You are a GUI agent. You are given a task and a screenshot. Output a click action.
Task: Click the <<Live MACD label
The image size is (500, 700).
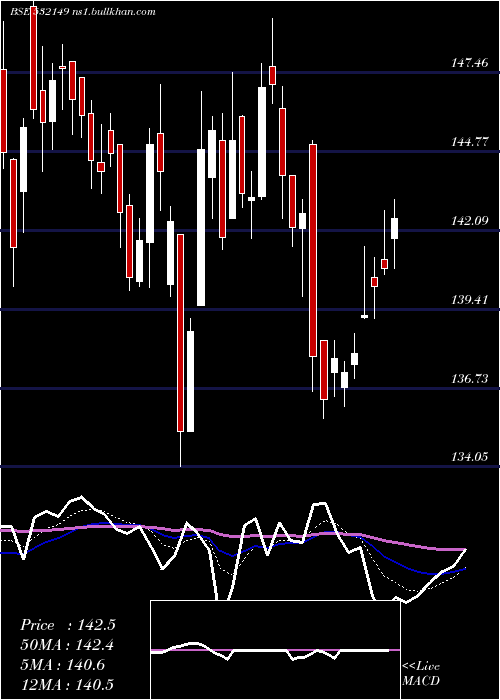coord(421,673)
